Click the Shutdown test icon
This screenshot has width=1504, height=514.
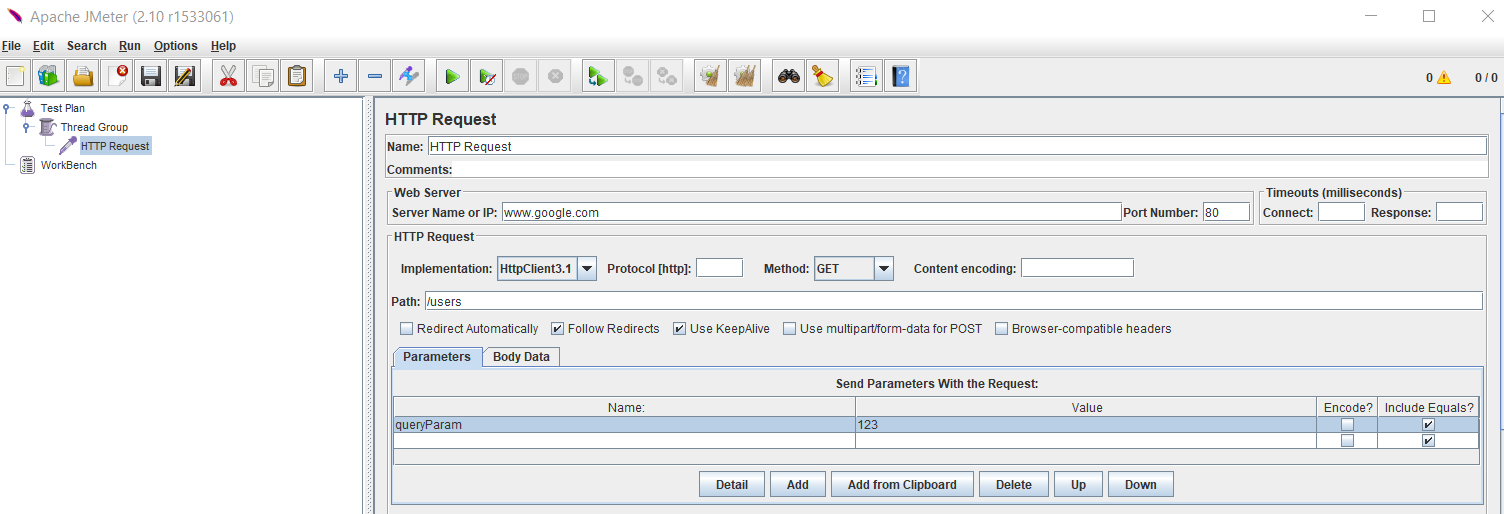tap(555, 76)
